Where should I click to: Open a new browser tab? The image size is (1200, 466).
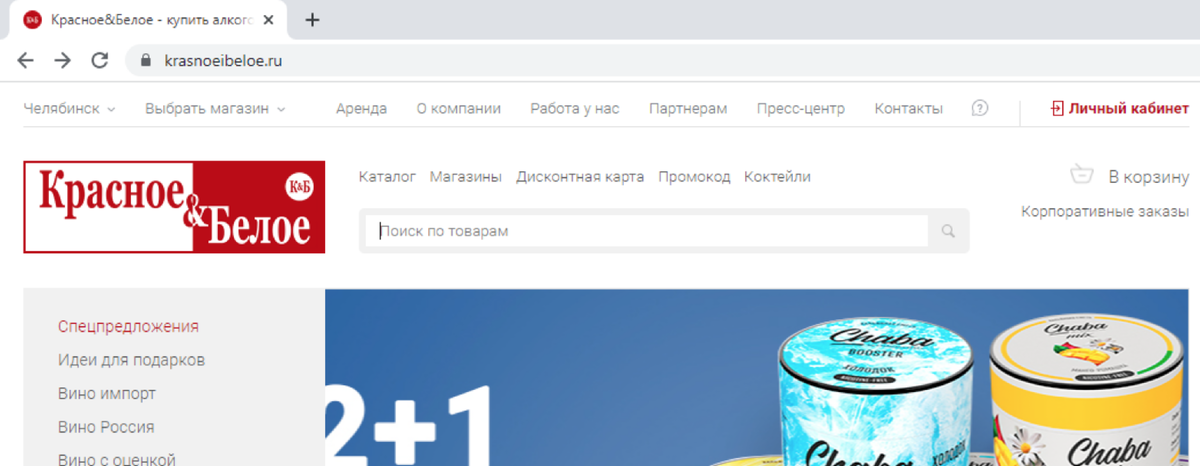pos(312,20)
